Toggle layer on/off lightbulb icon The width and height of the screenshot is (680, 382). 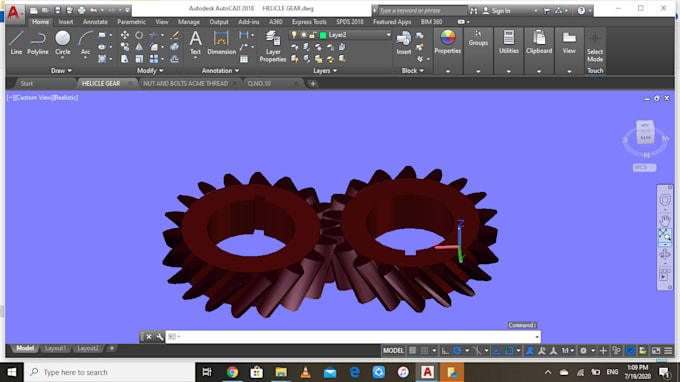tap(294, 35)
